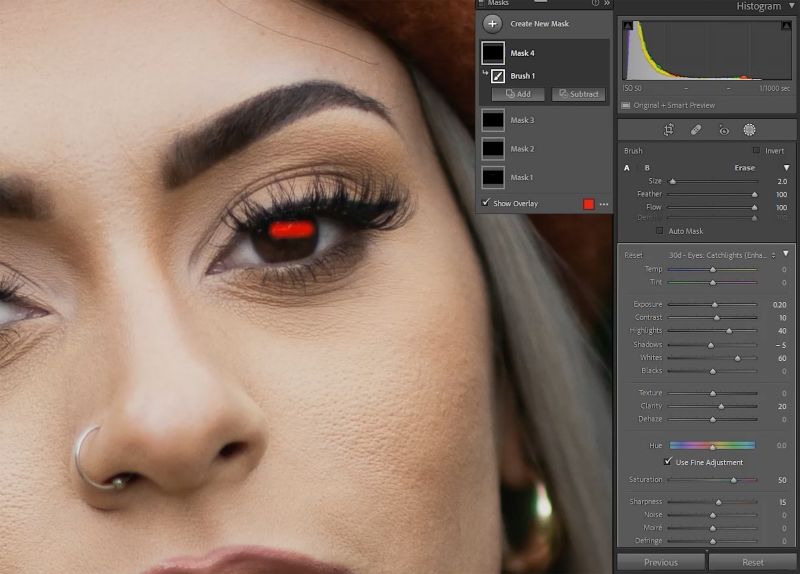Screen dimensions: 800x574
Task: Adjust the Blacks slider
Action: 712,371
